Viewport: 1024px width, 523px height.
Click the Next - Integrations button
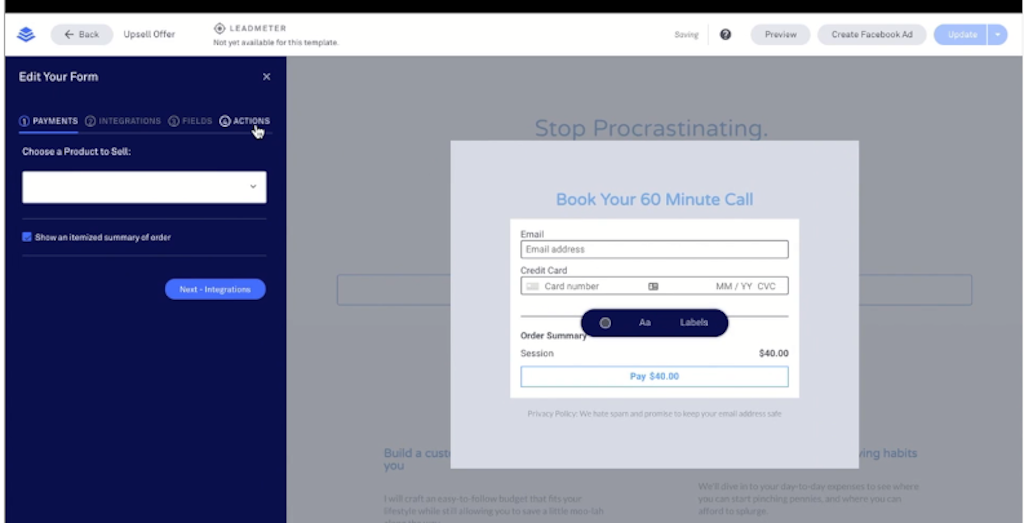215,289
